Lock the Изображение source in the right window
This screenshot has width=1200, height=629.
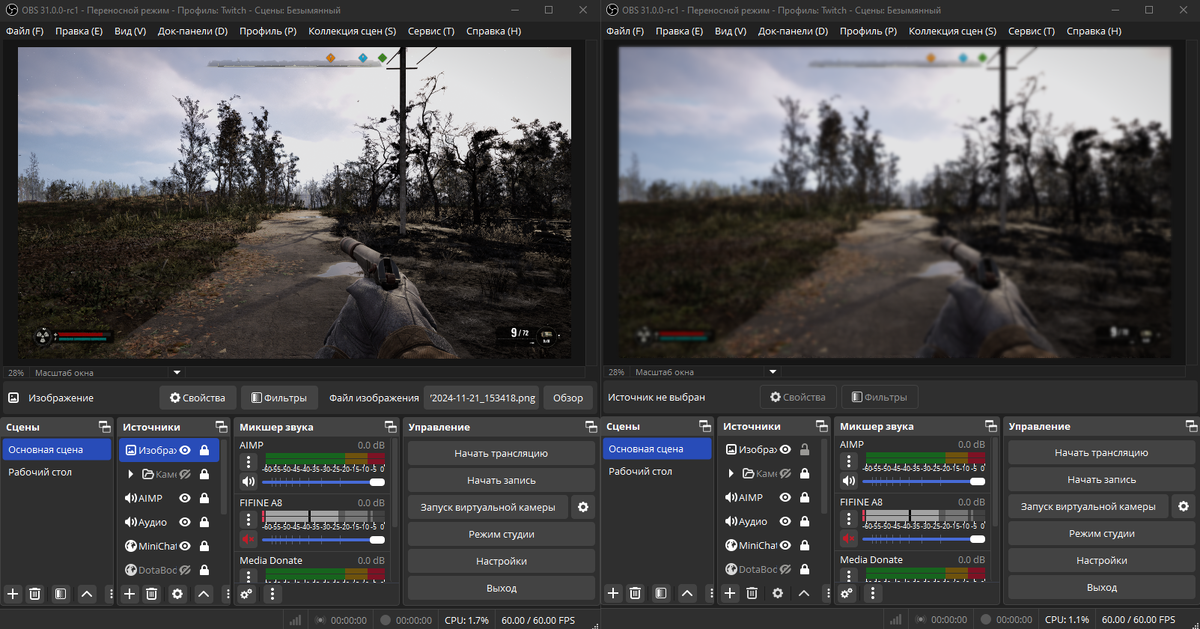804,450
